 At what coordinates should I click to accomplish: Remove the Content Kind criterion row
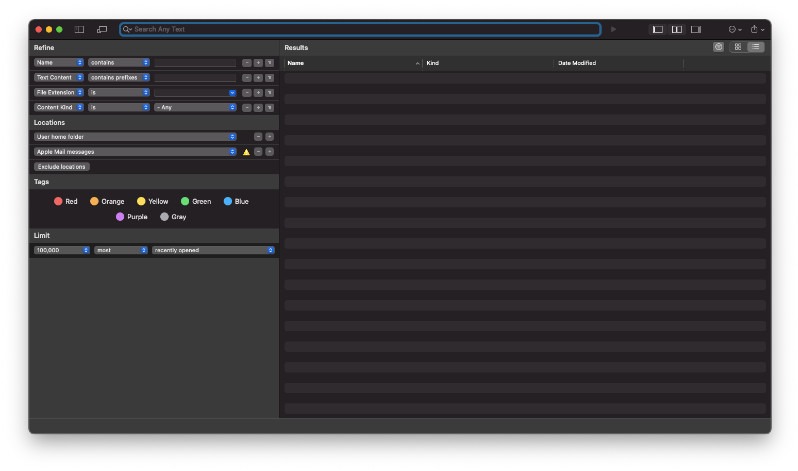pyautogui.click(x=247, y=107)
